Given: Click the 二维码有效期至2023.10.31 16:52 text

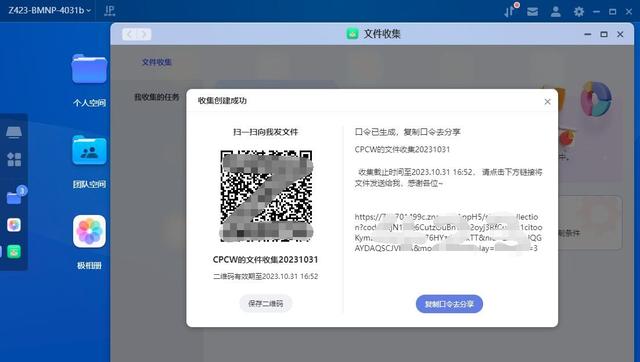Looking at the screenshot, I should pos(266,276).
